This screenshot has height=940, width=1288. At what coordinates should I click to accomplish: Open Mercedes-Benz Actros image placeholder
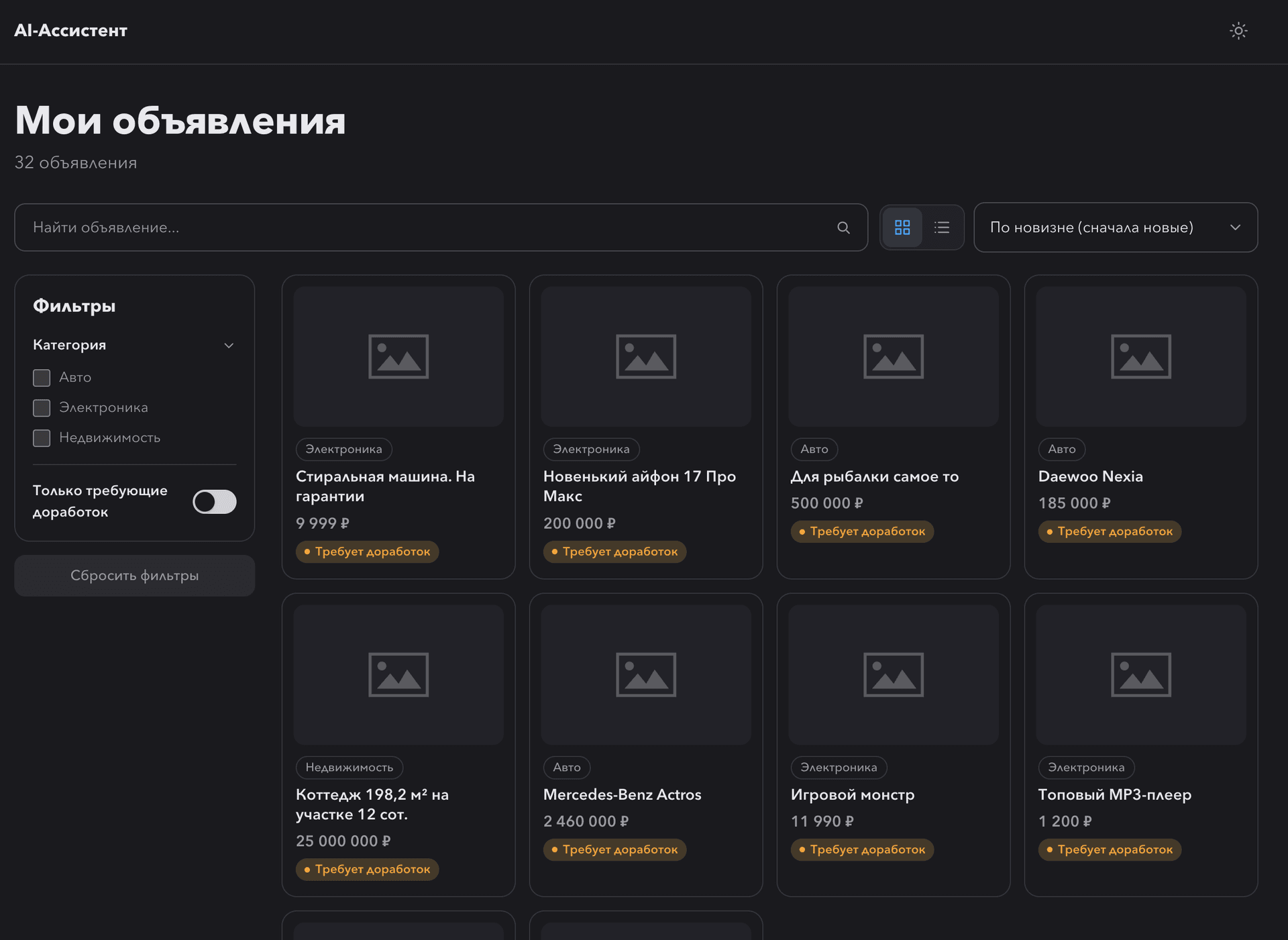646,674
